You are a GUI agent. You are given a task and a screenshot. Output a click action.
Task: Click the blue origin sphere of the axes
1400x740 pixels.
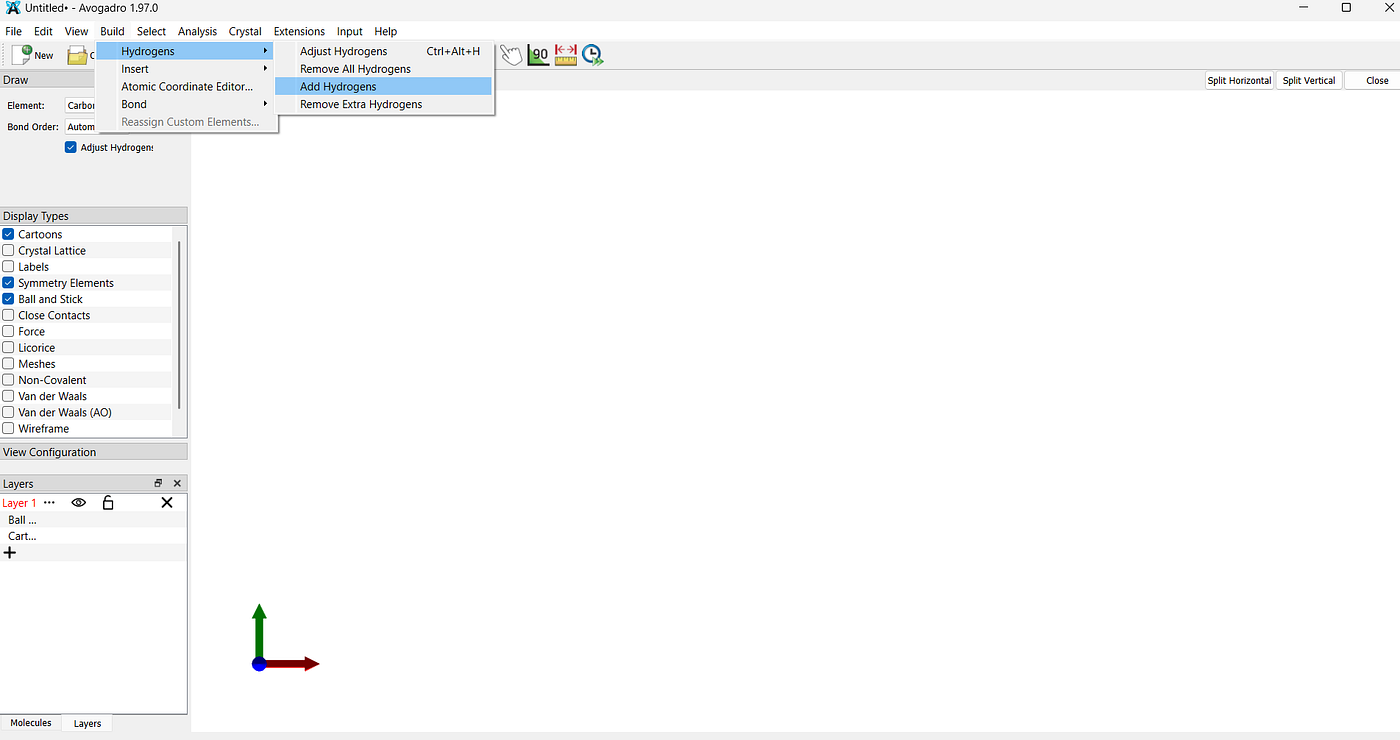tap(259, 664)
